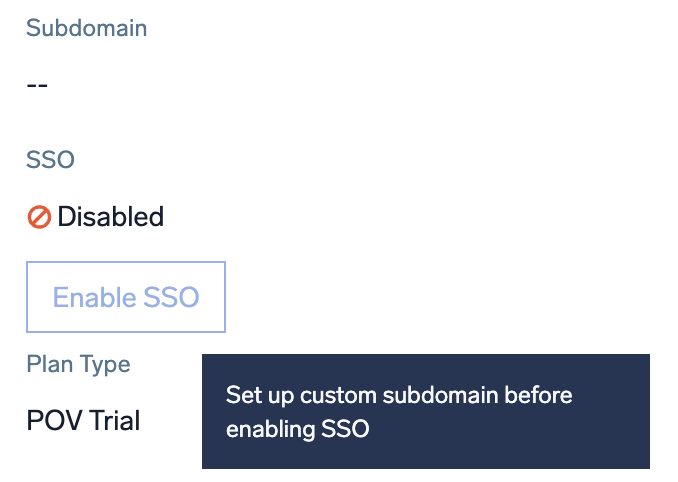Click the word 'Trial' in plan value
Screen dimensions: 678x482
113,420
